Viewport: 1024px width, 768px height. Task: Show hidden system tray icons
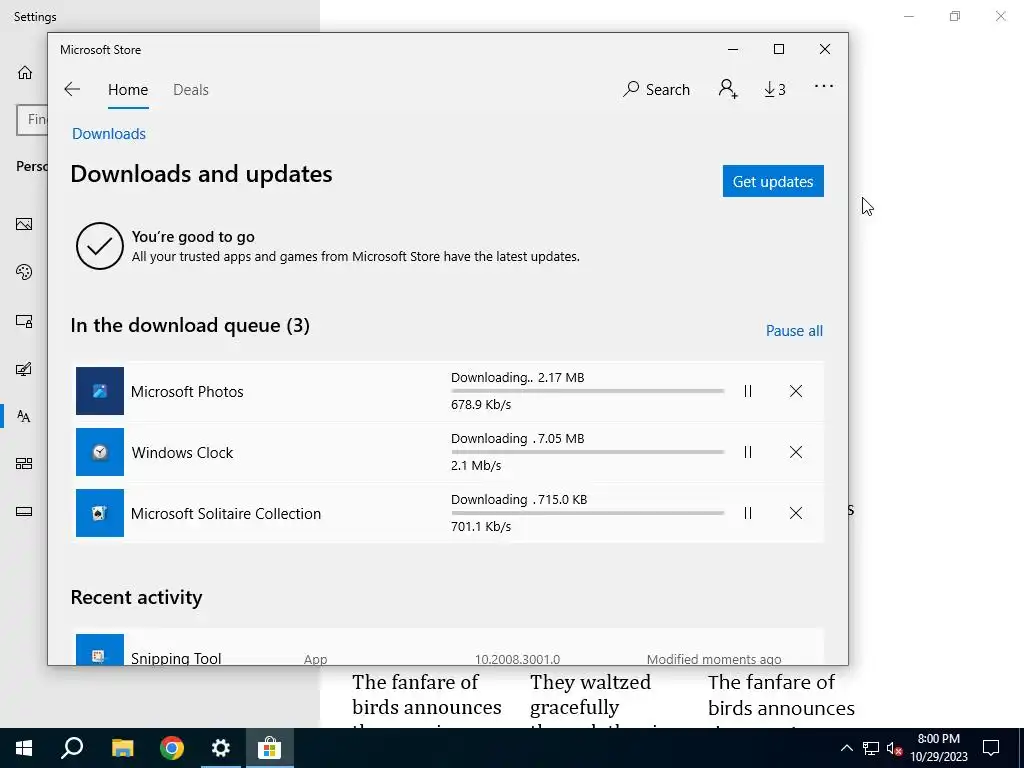(x=846, y=748)
